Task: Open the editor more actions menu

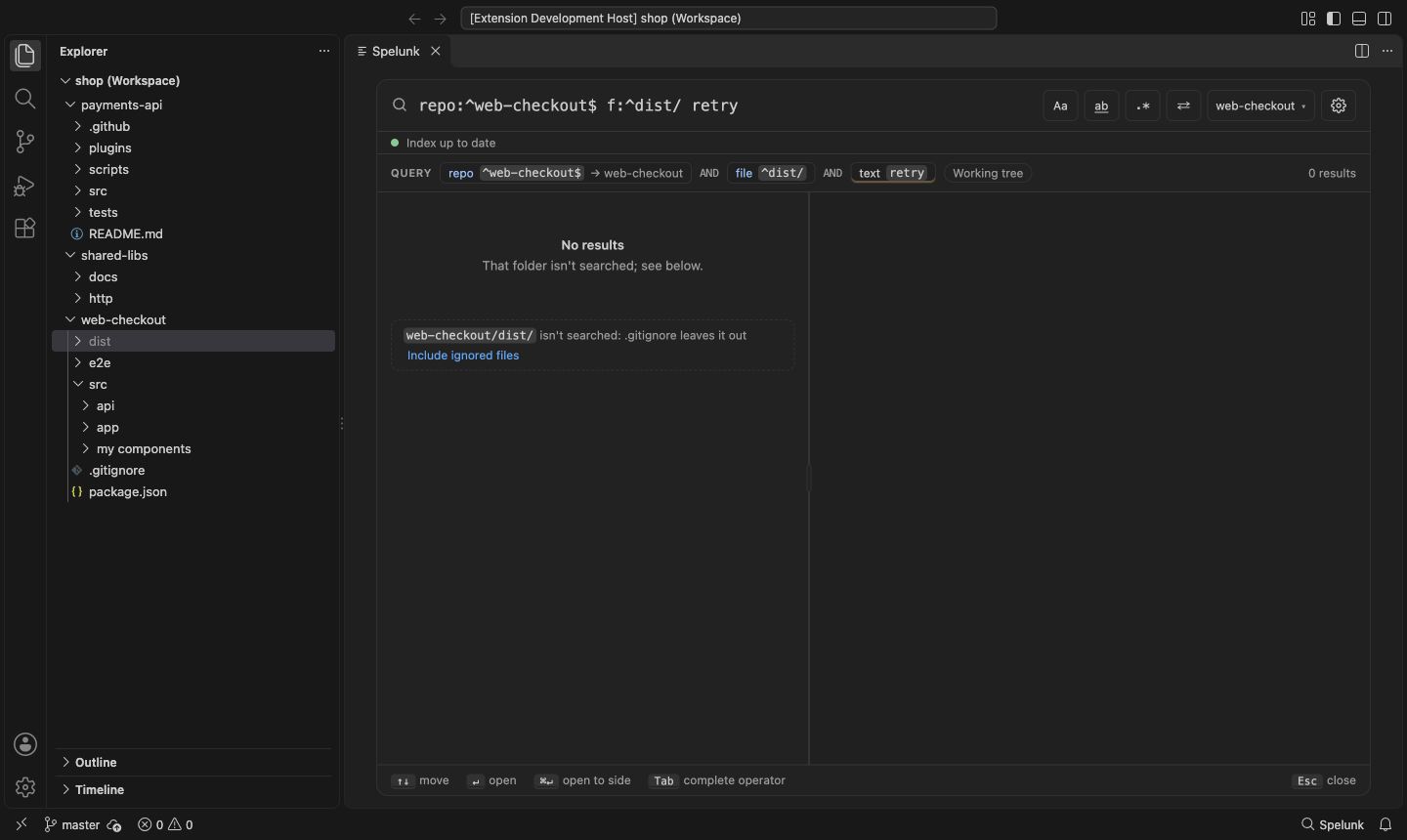Action: (x=1387, y=51)
